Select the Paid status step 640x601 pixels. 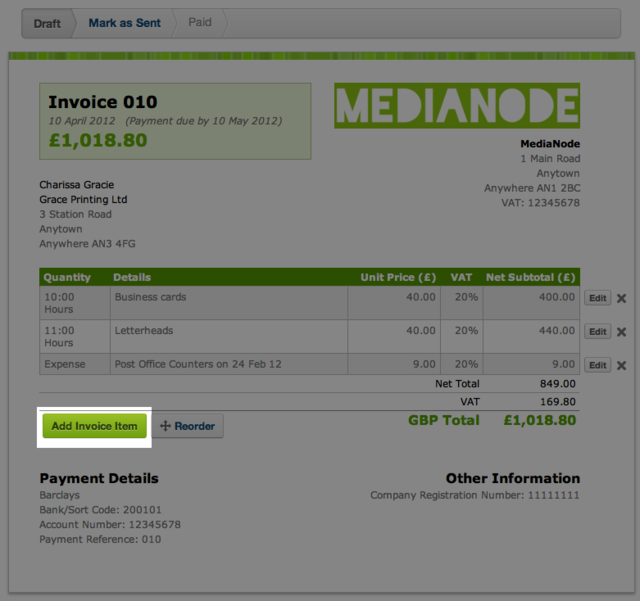pyautogui.click(x=200, y=23)
